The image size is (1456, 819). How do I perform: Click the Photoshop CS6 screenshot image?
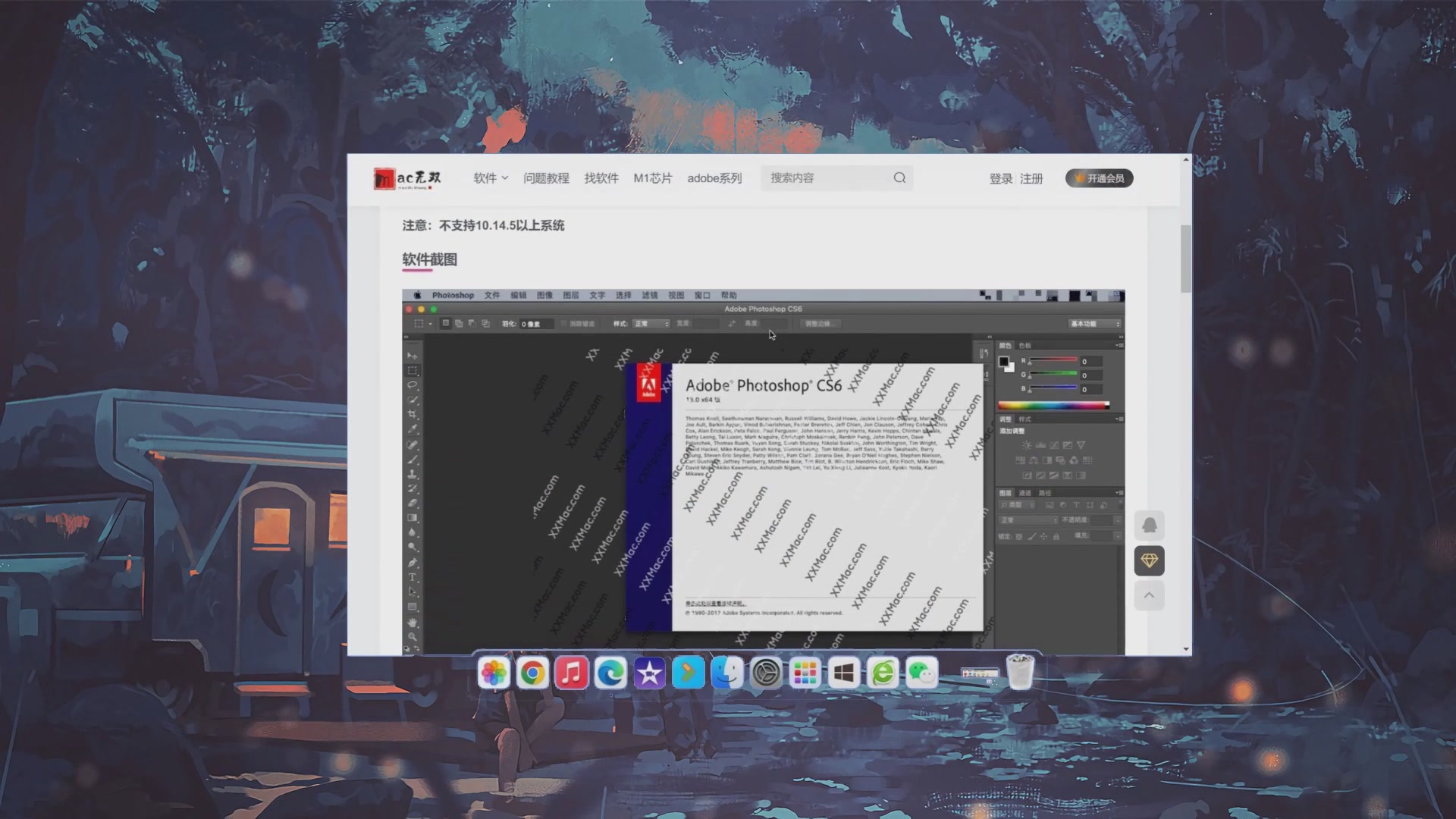click(763, 472)
